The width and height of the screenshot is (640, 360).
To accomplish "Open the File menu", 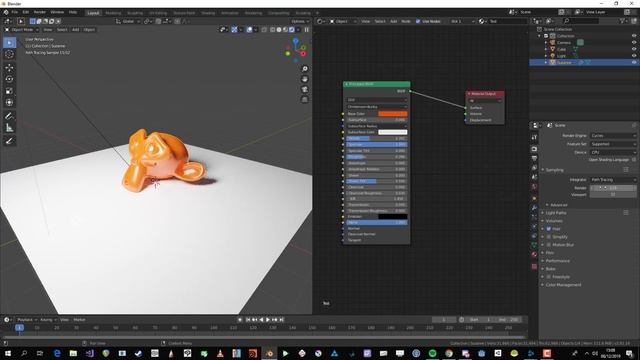I will pos(15,12).
